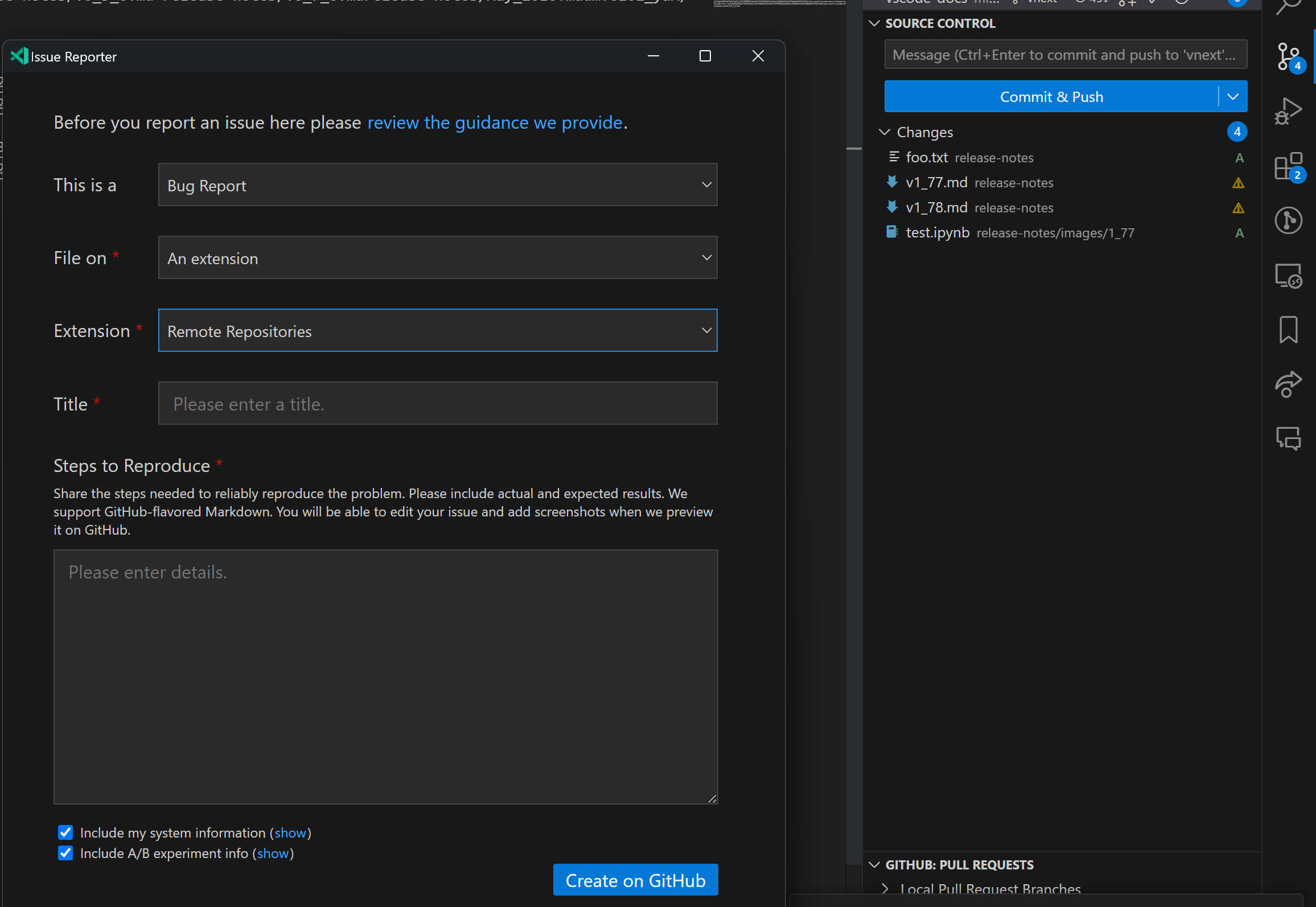The width and height of the screenshot is (1316, 907).
Task: Collapse the Source Control section header
Action: pos(874,23)
